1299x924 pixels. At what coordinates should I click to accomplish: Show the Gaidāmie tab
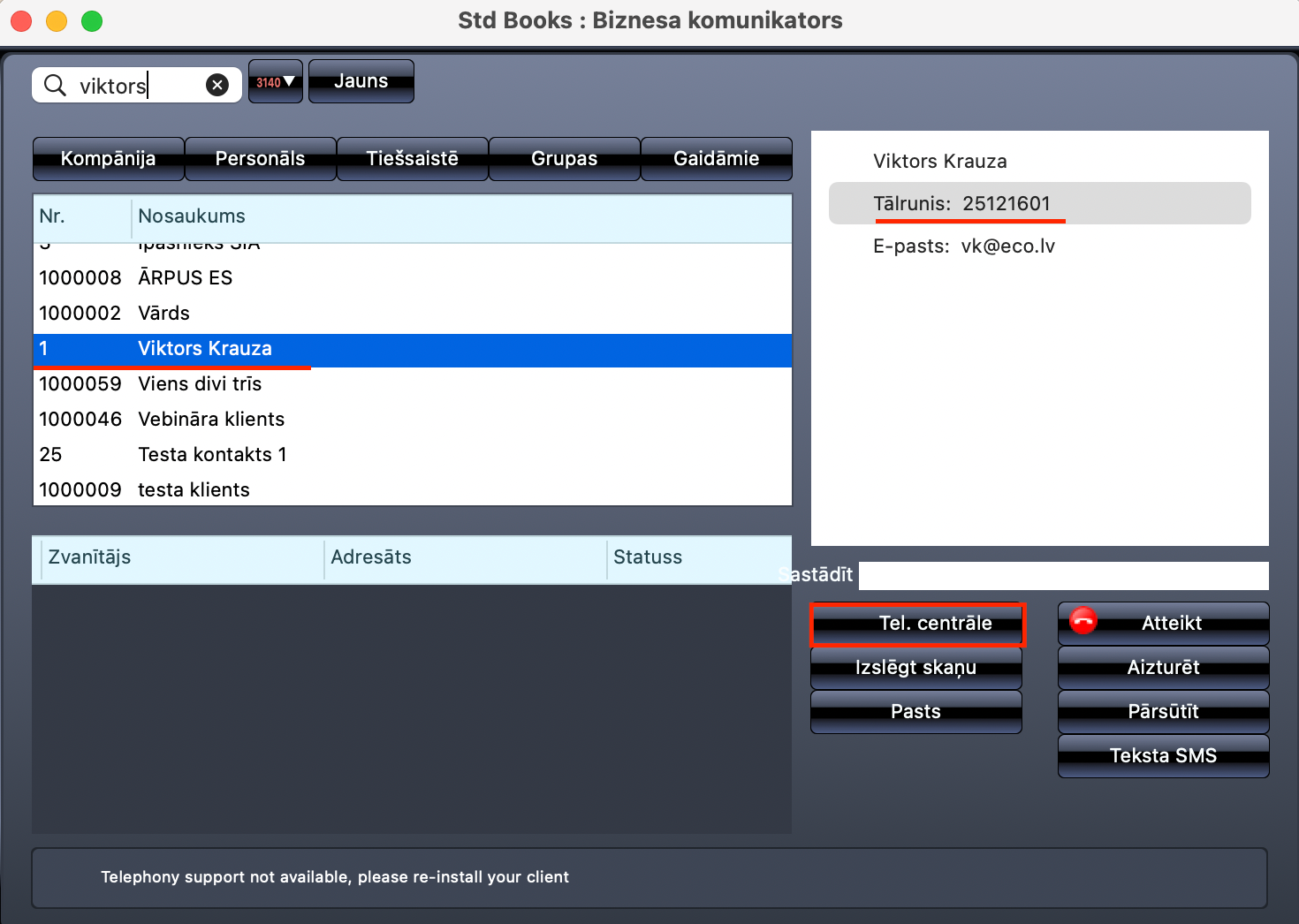coord(716,159)
